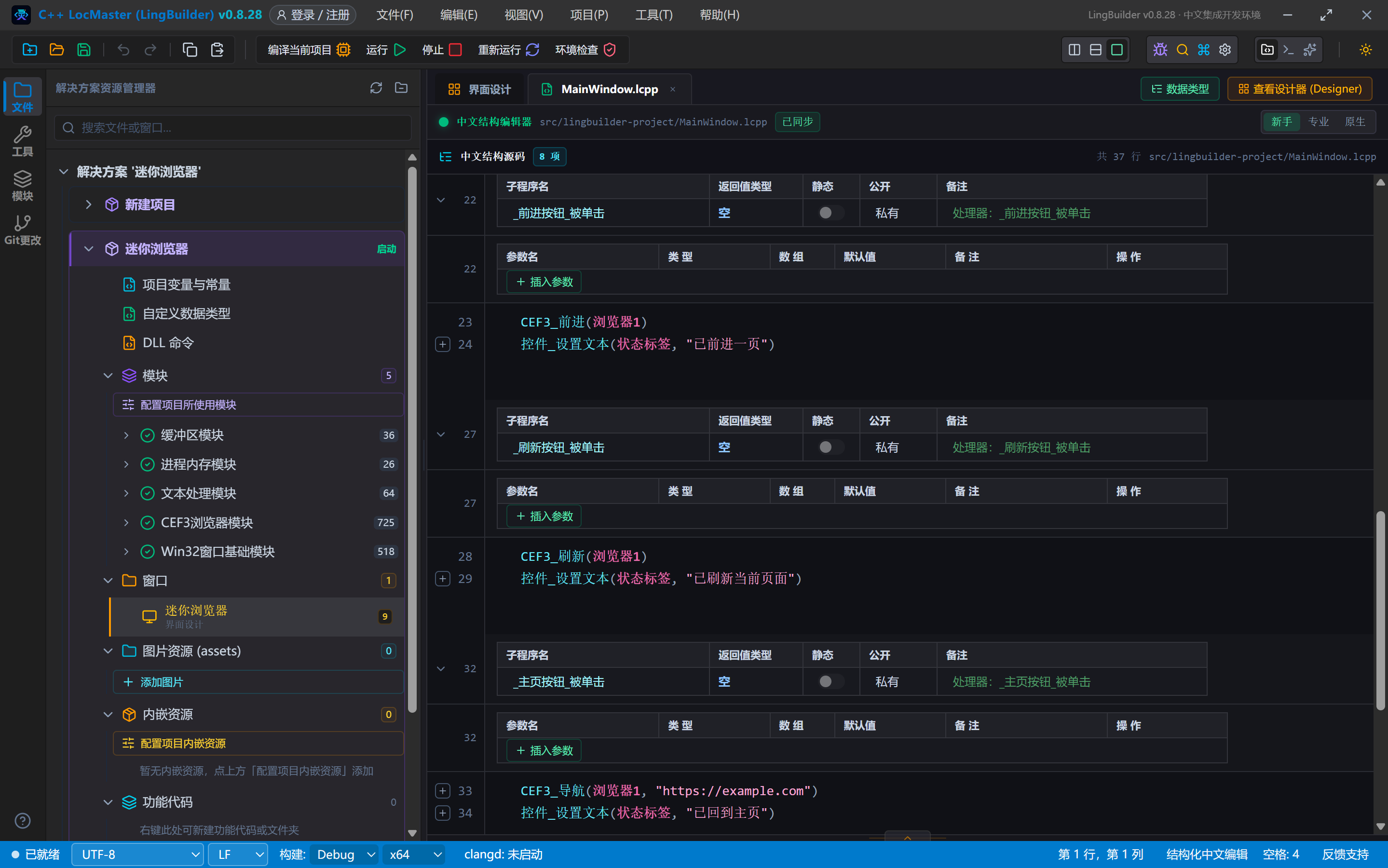Open the terminal prompt icon
This screenshot has width=1388, height=868.
point(1289,50)
